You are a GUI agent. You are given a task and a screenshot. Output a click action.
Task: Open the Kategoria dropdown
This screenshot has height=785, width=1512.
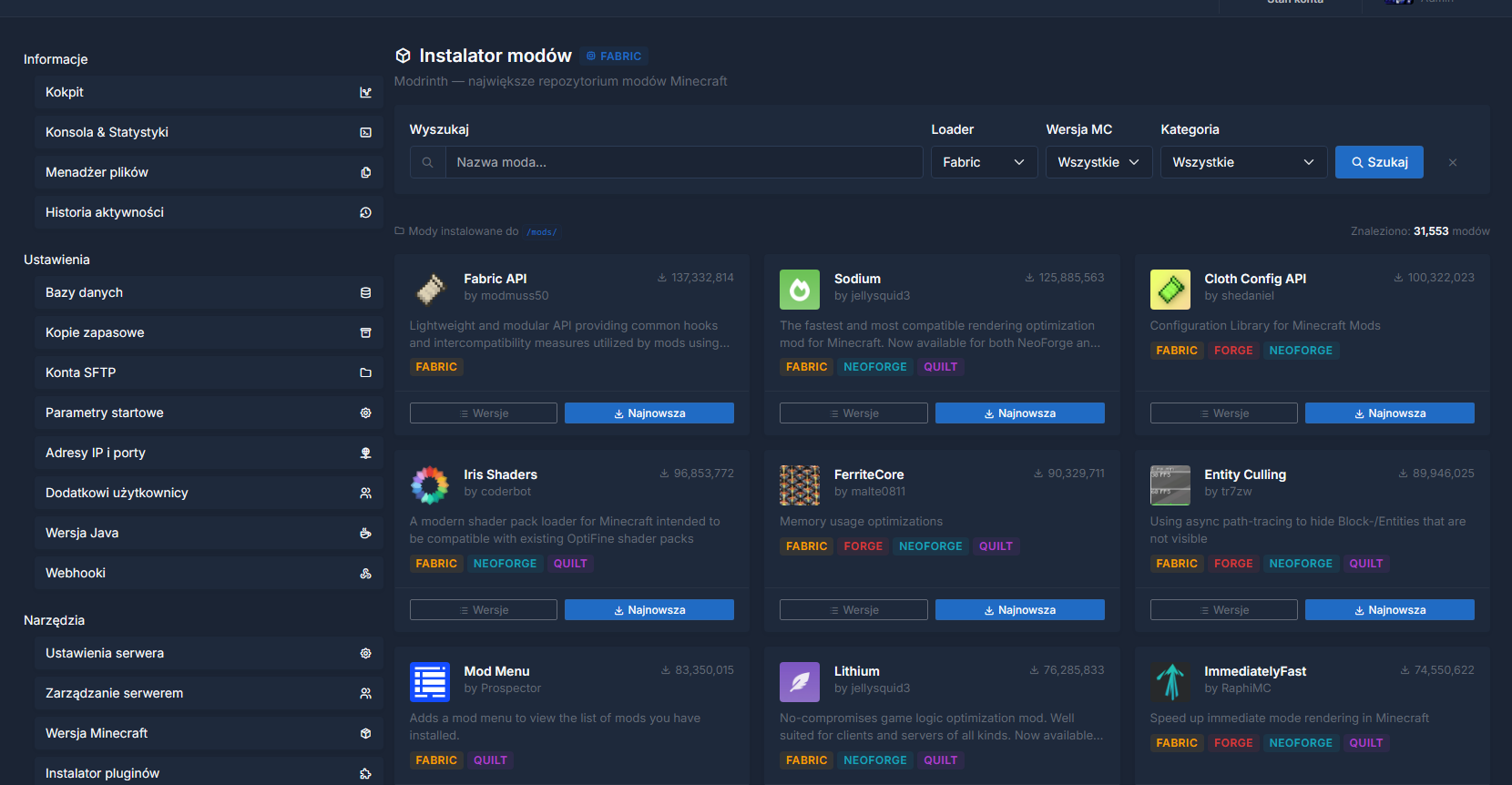click(x=1242, y=162)
